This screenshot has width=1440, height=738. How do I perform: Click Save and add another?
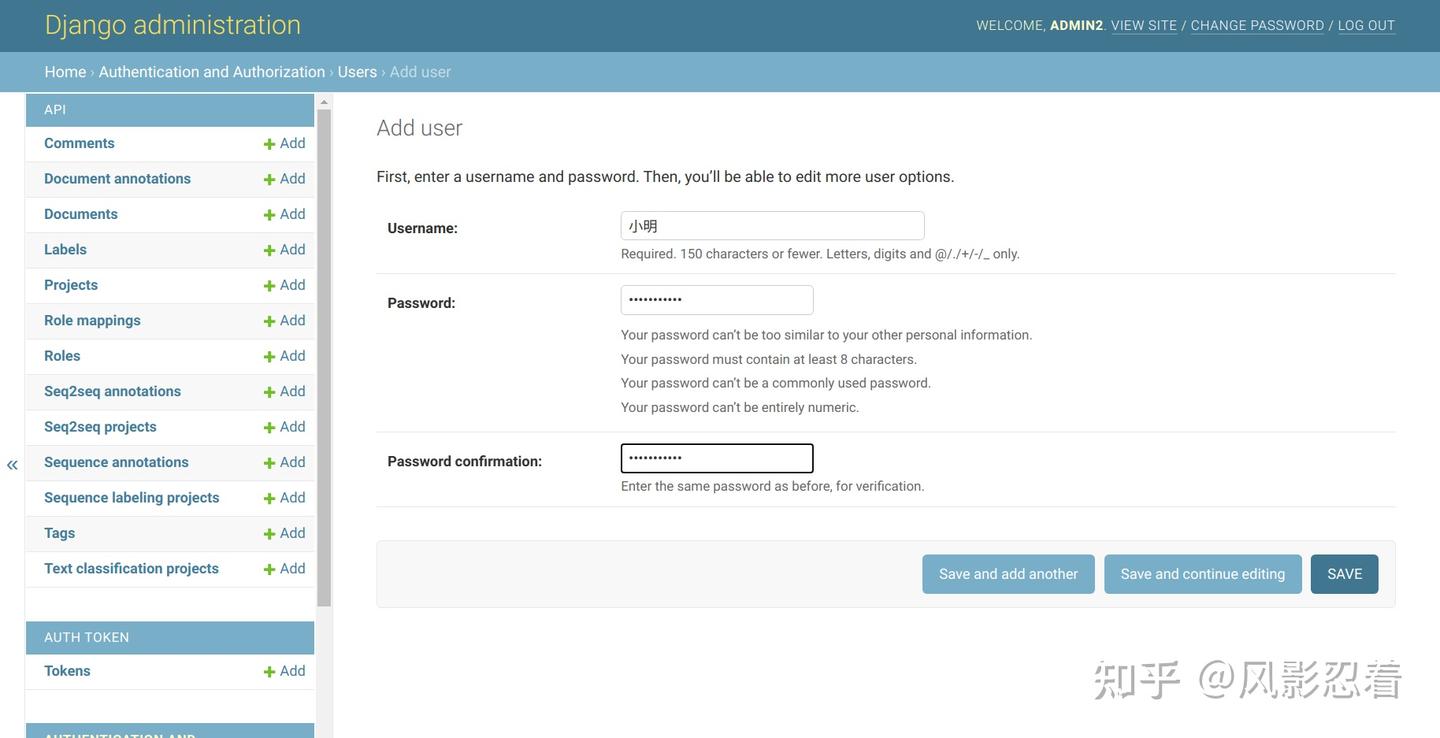(1008, 574)
